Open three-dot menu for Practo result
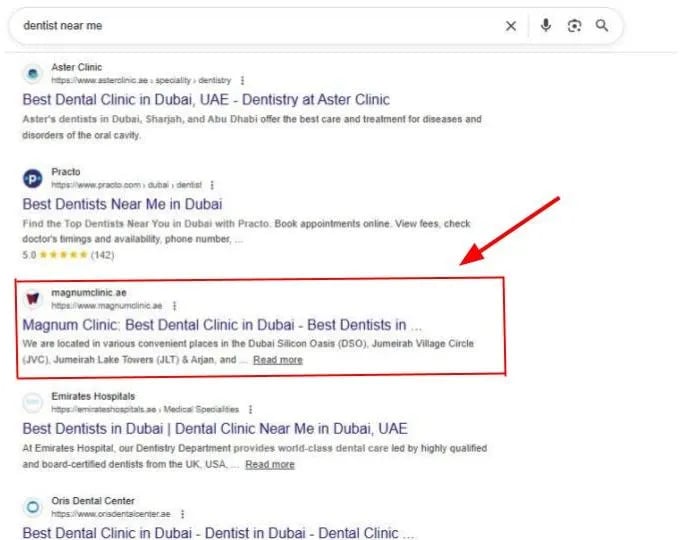 click(x=212, y=185)
